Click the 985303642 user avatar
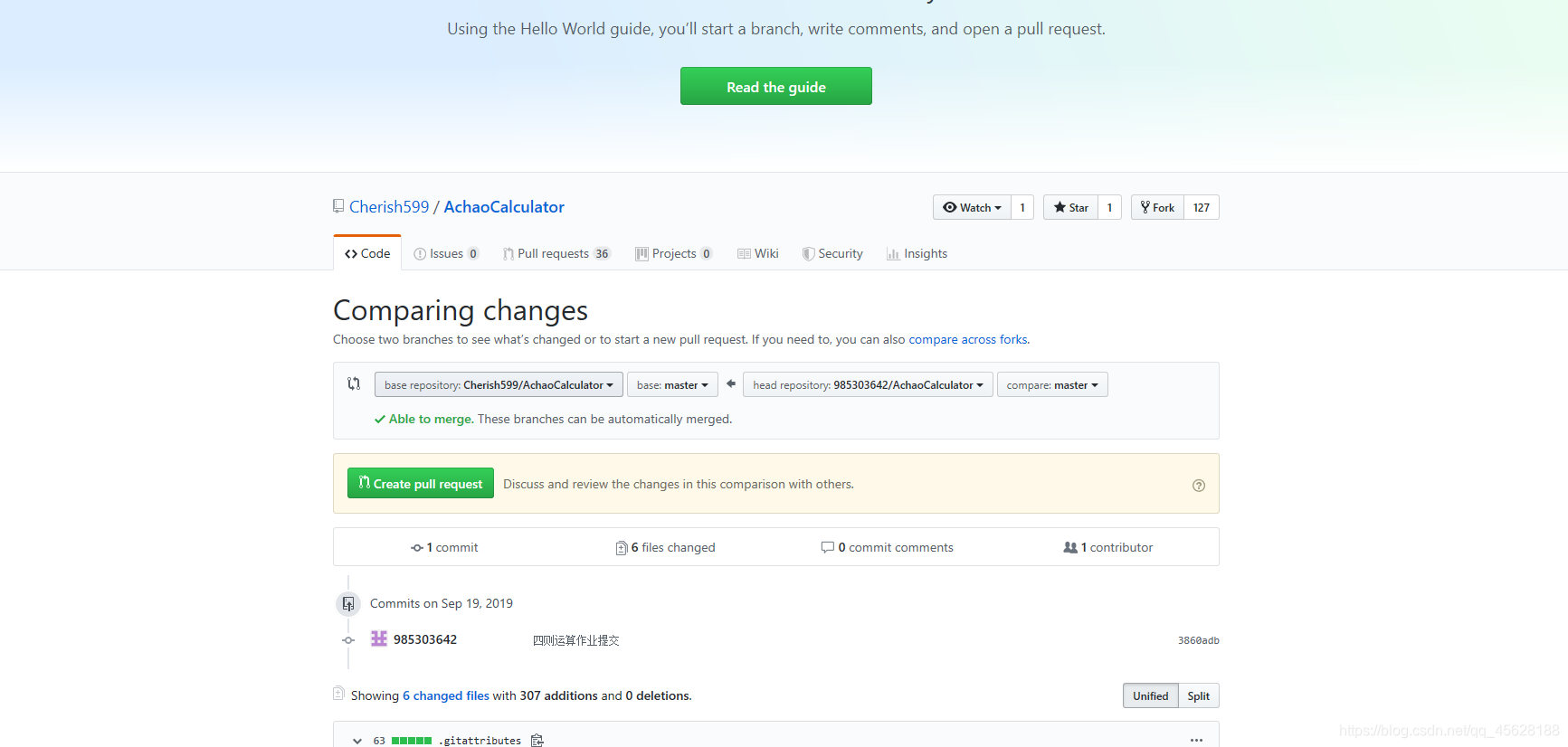This screenshot has height=747, width=1568. point(379,638)
